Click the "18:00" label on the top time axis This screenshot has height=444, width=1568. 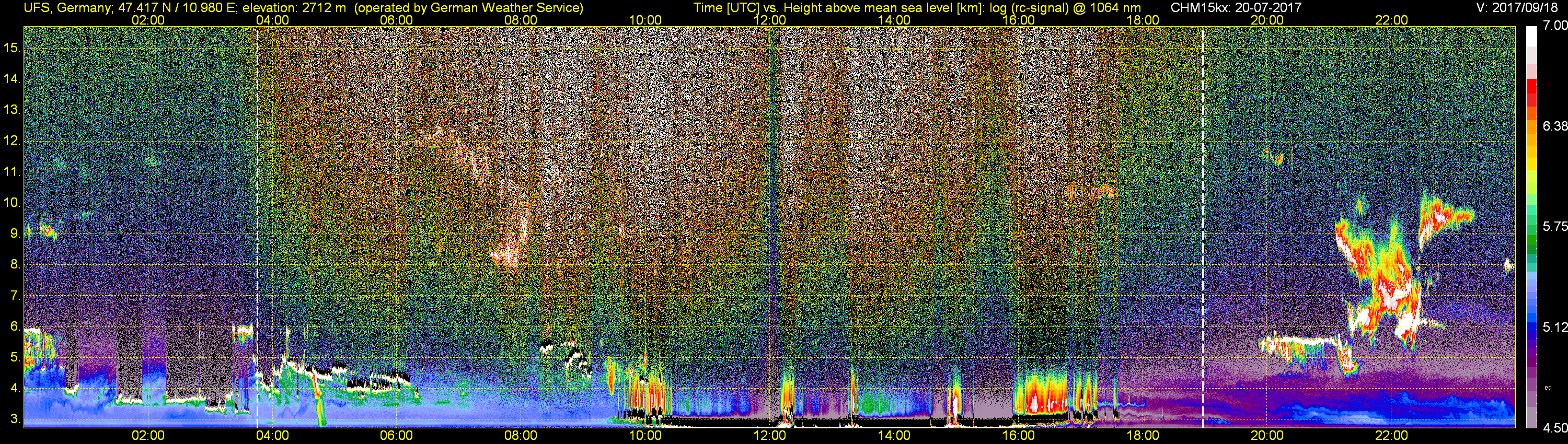(1143, 20)
